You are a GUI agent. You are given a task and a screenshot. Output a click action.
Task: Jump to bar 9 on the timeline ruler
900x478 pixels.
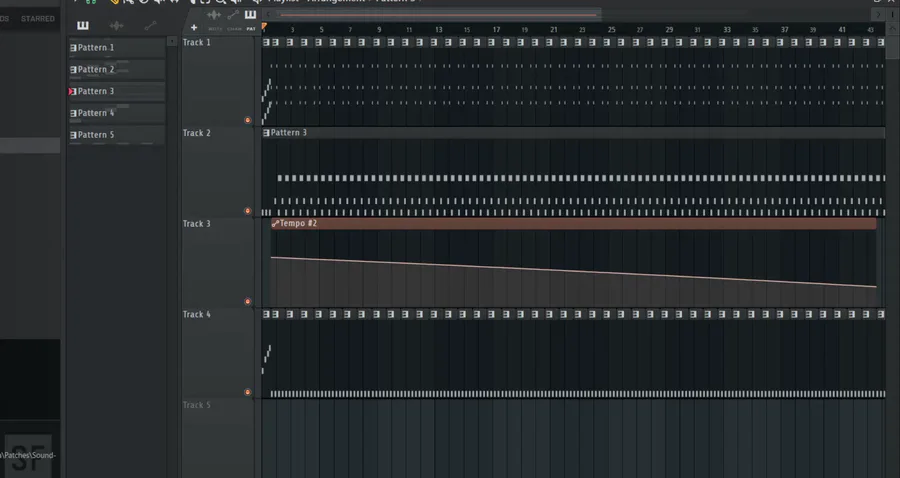[379, 29]
